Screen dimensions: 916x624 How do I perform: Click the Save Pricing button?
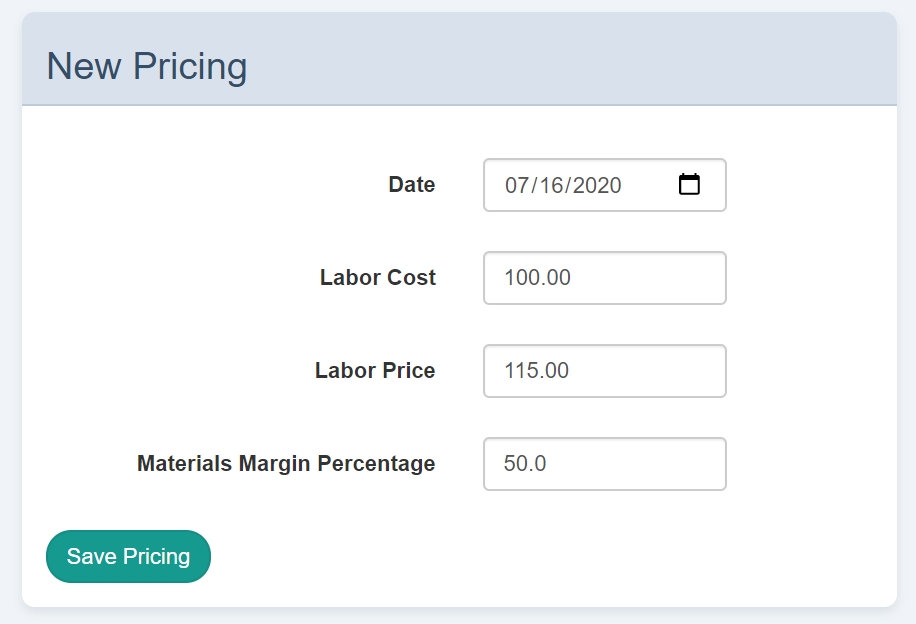click(x=128, y=556)
